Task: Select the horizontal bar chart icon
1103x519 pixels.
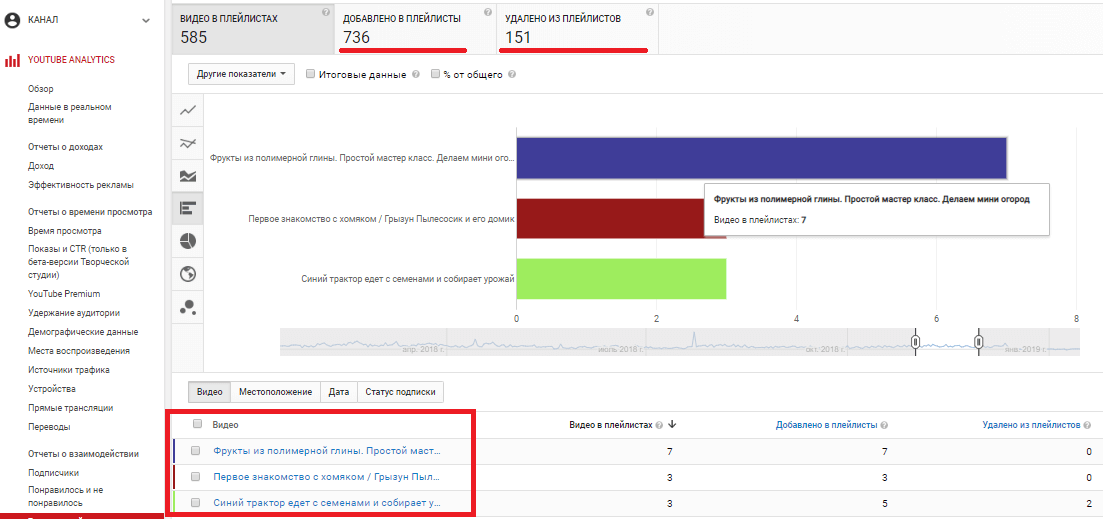Action: 187,208
